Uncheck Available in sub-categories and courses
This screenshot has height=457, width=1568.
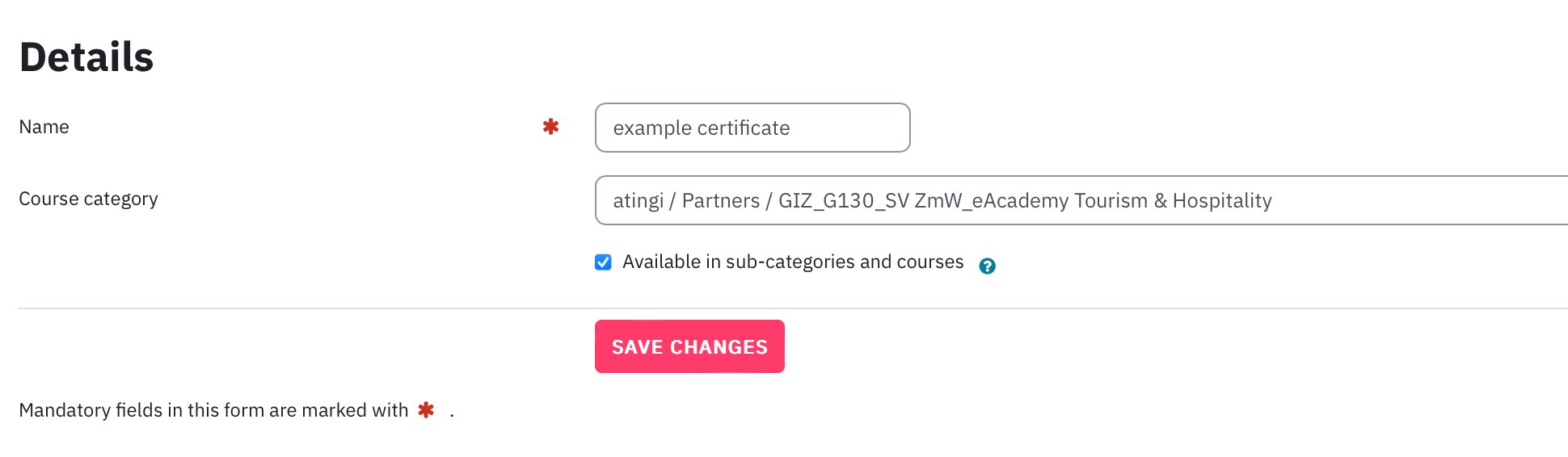603,262
